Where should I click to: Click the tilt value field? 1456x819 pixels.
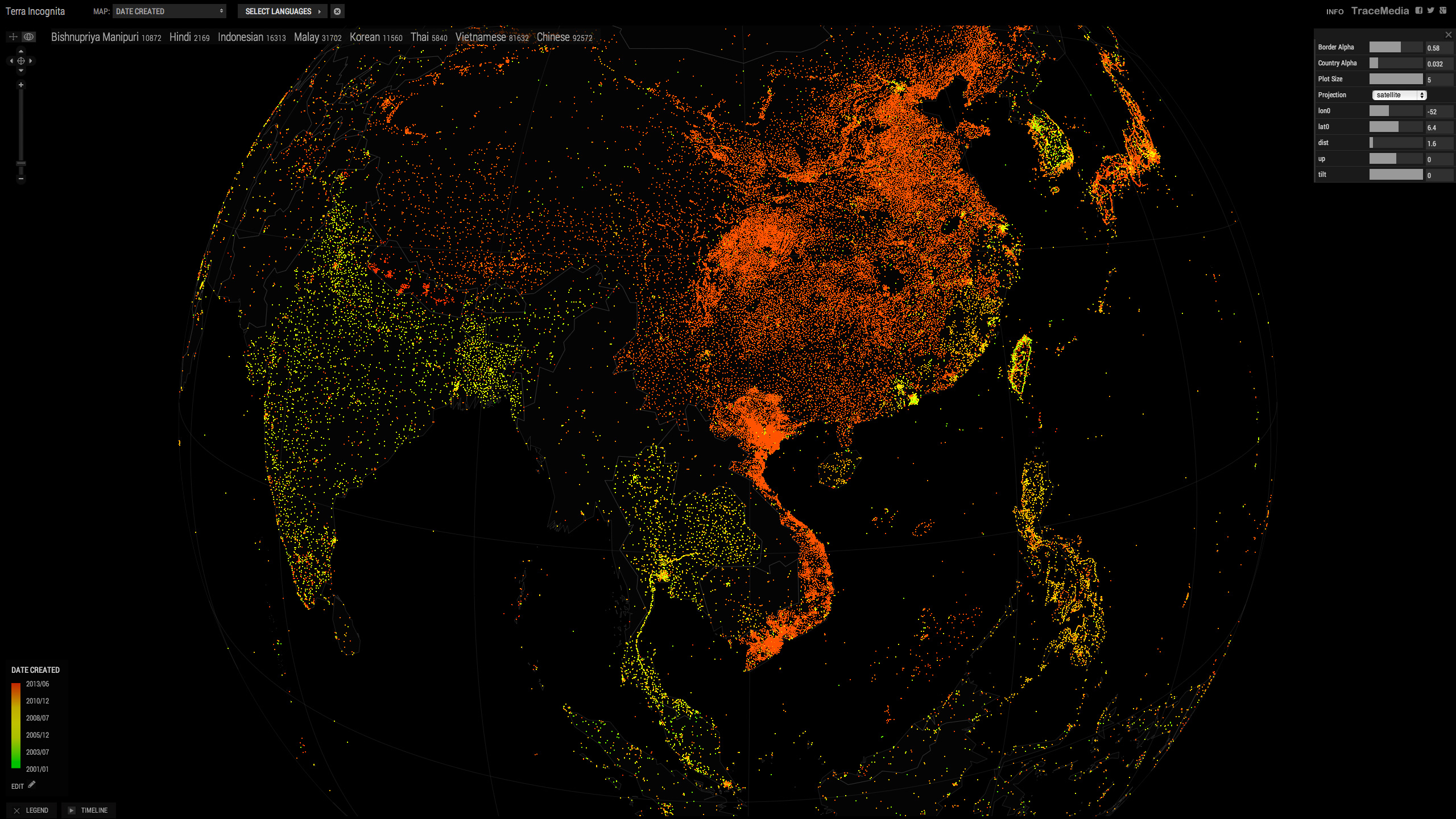tap(1438, 175)
